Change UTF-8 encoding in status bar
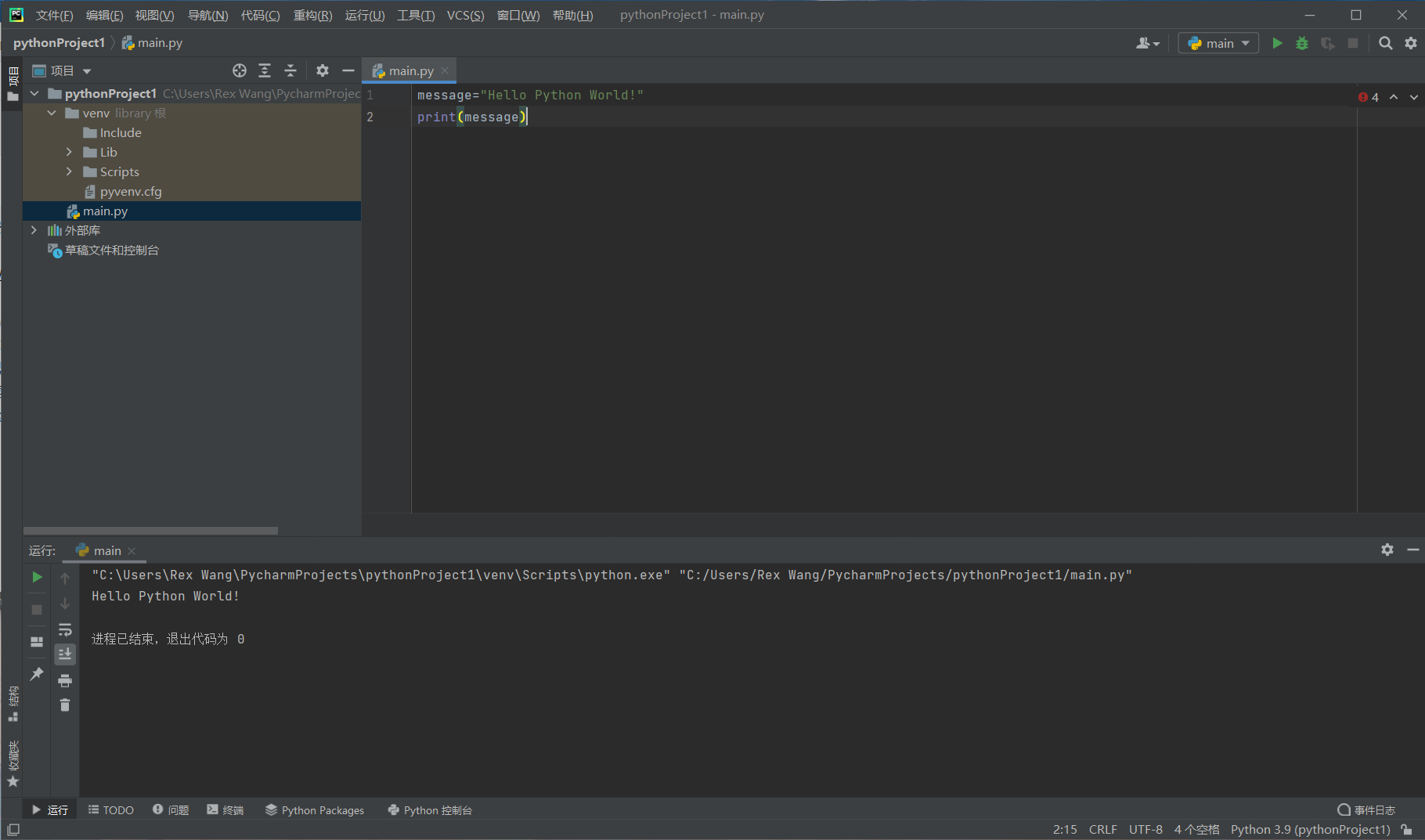Image resolution: width=1425 pixels, height=840 pixels. [1145, 830]
